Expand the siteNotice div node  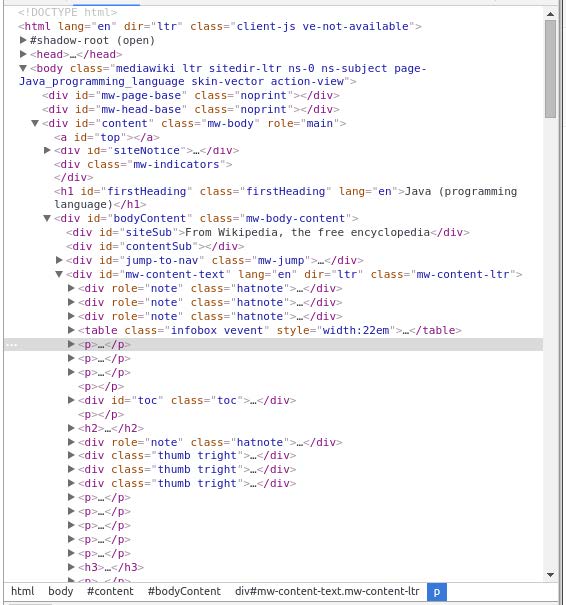[x=47, y=150]
